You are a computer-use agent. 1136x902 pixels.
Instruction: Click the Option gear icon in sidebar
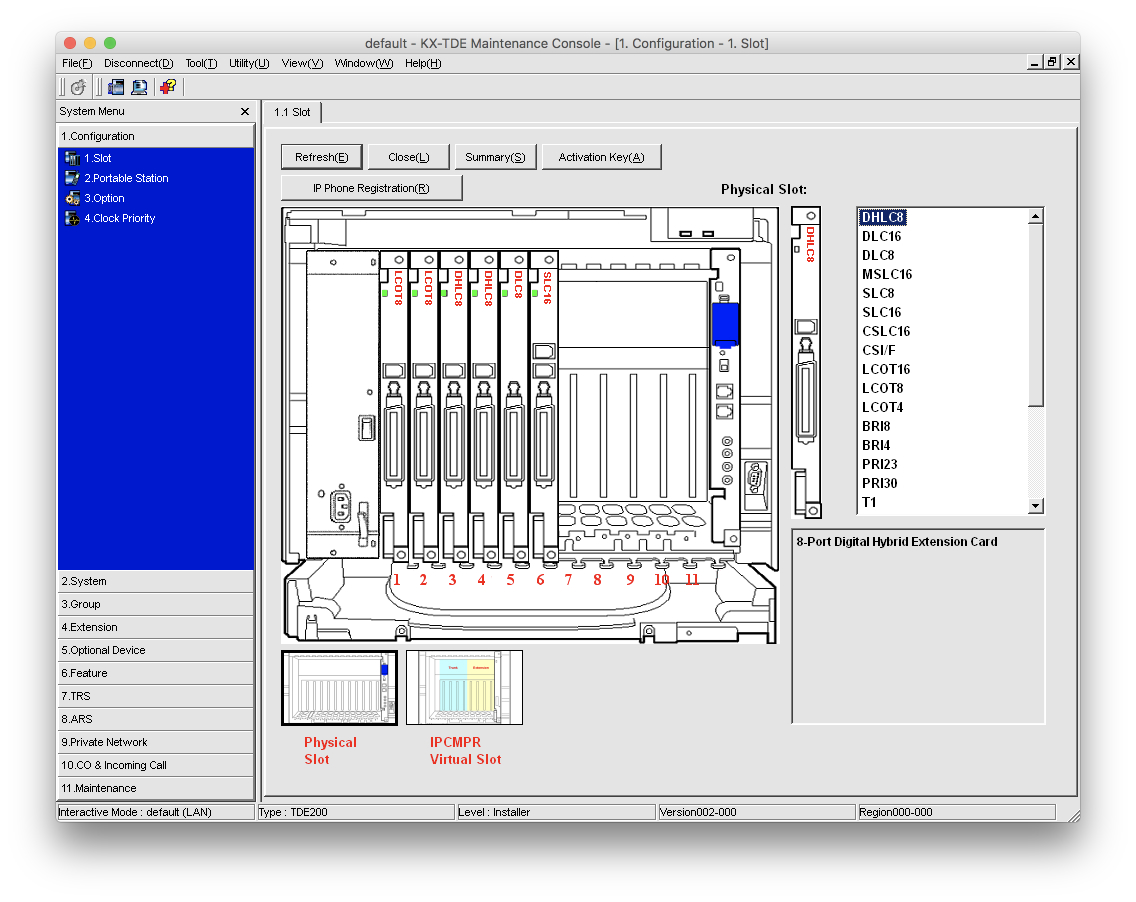72,198
